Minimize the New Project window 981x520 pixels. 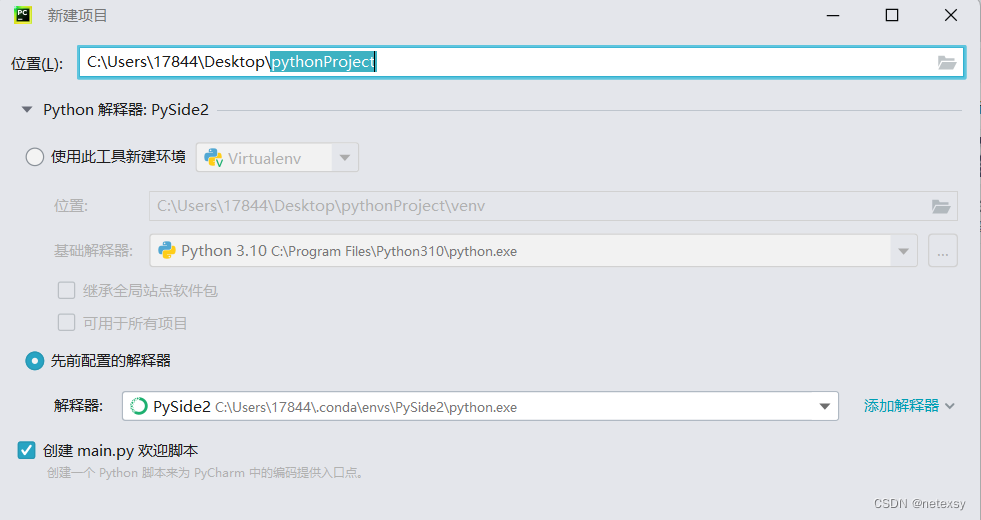click(x=833, y=15)
